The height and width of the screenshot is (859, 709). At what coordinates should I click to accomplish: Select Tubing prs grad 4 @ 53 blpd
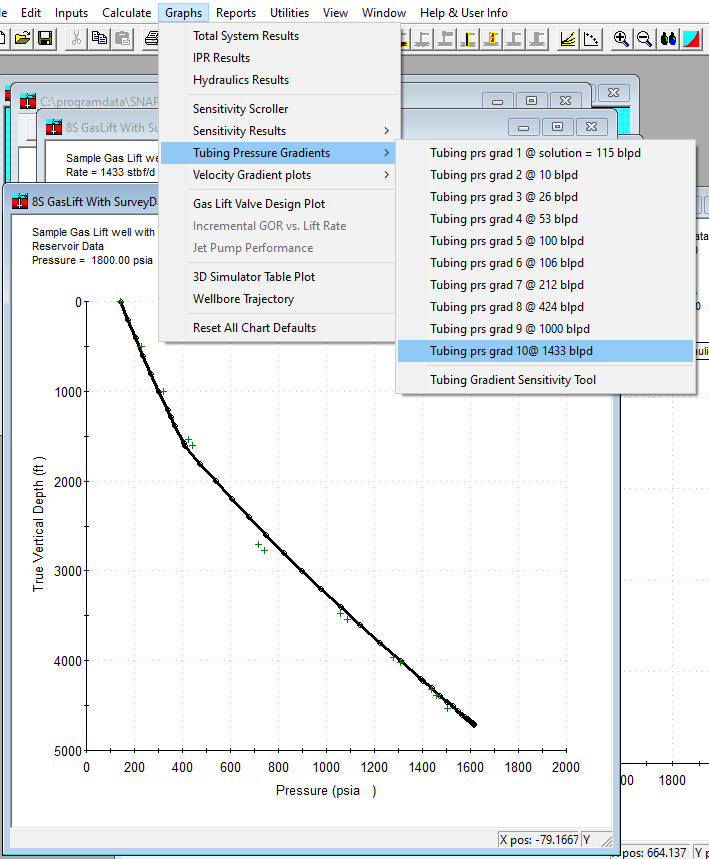tap(546, 219)
